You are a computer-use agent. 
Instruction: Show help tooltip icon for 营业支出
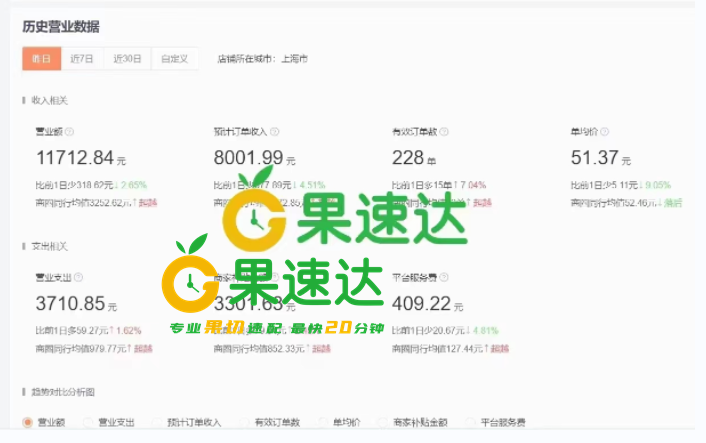pos(78,277)
